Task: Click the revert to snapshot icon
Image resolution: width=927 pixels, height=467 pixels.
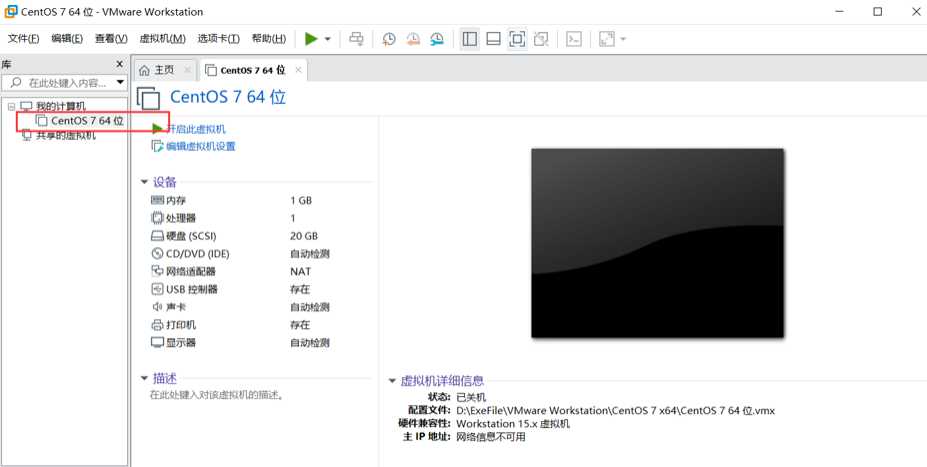Action: [x=413, y=39]
